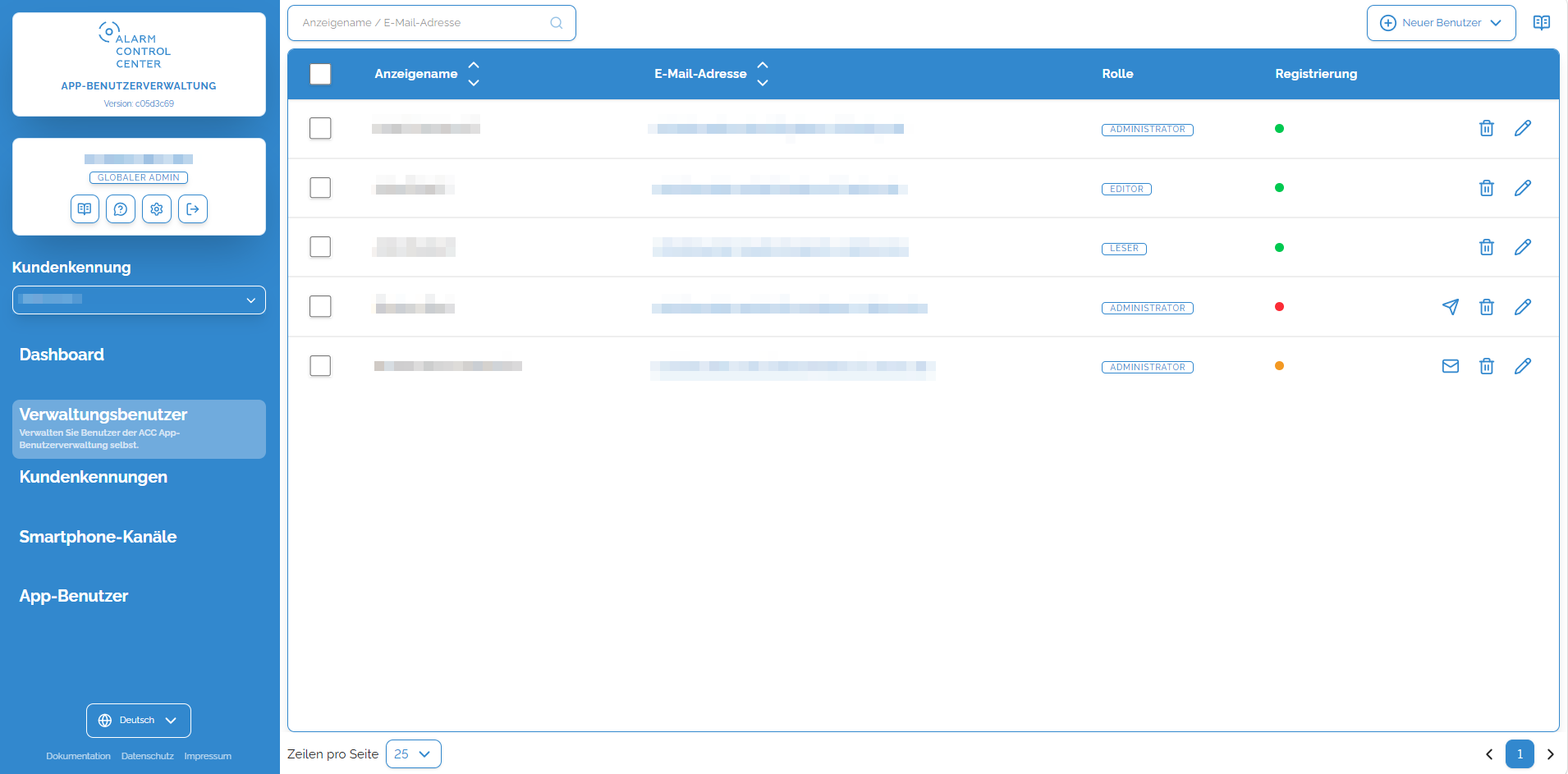Sort E-Mail-Adresse column ascending arrow
1568x774 pixels.
[x=763, y=65]
